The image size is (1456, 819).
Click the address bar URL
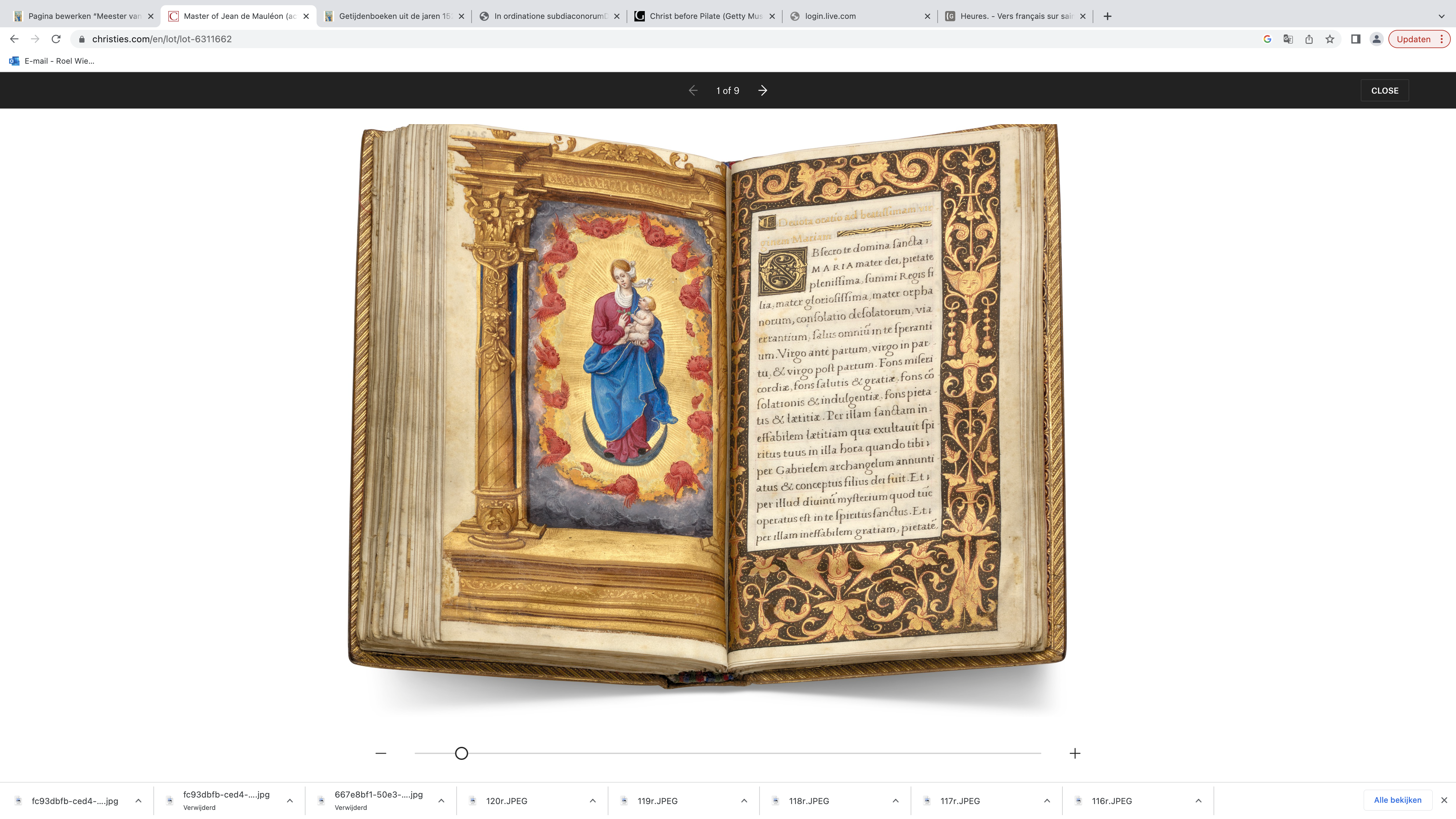[162, 39]
